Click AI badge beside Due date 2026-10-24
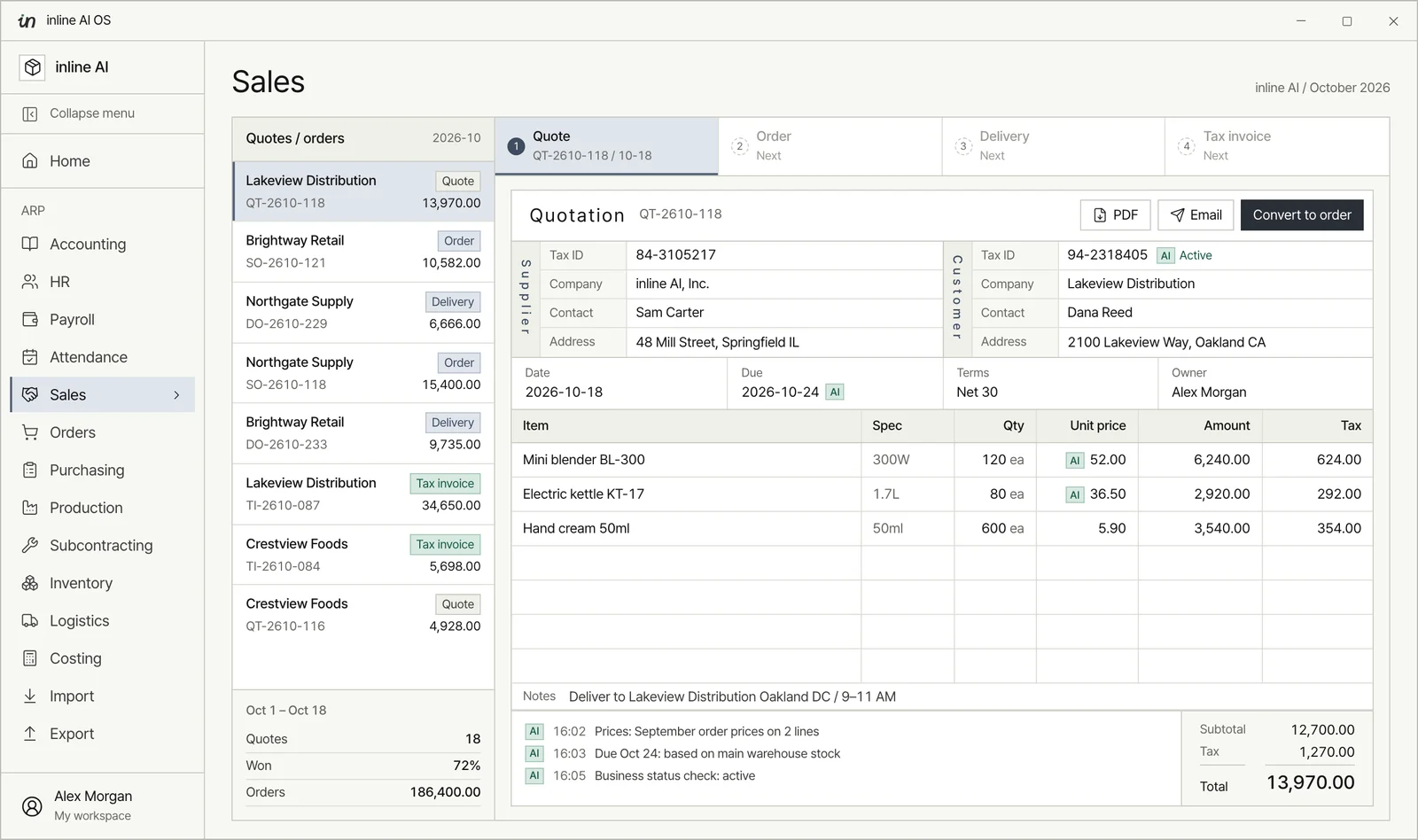The height and width of the screenshot is (840, 1418). (x=835, y=392)
